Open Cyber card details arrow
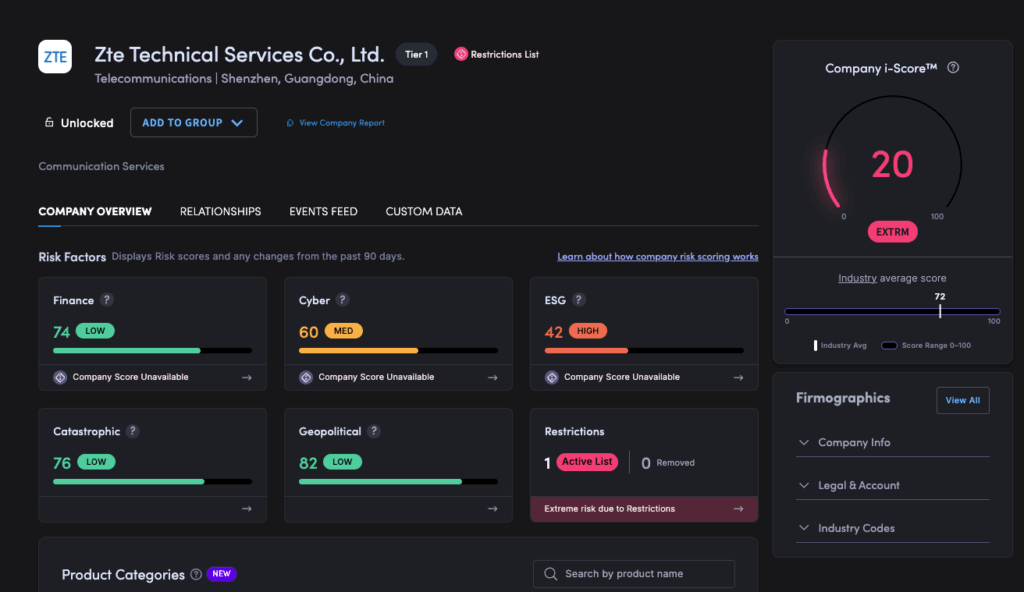The height and width of the screenshot is (592, 1024). (492, 378)
